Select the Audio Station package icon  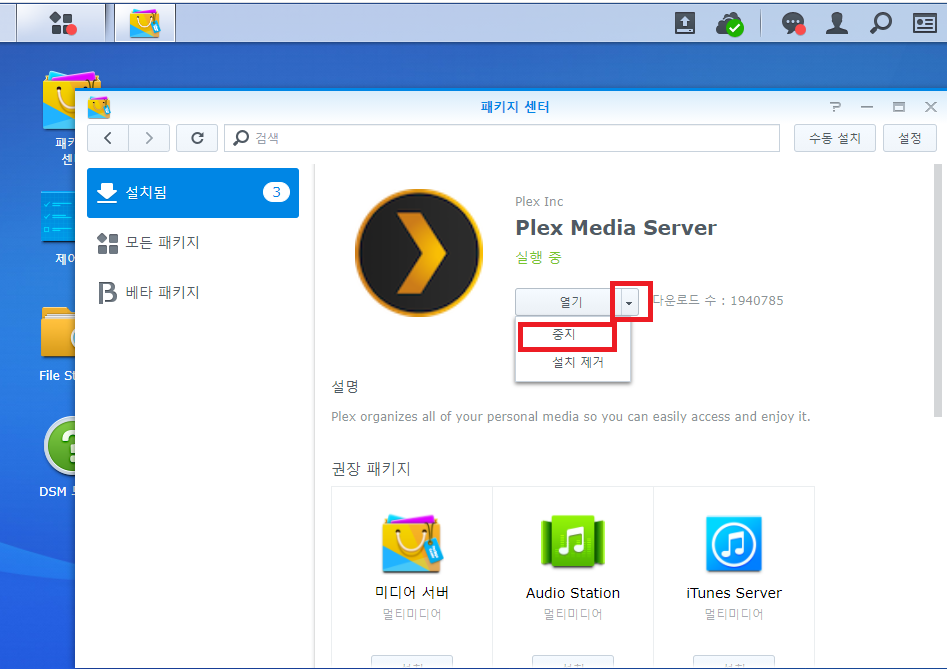coord(573,542)
